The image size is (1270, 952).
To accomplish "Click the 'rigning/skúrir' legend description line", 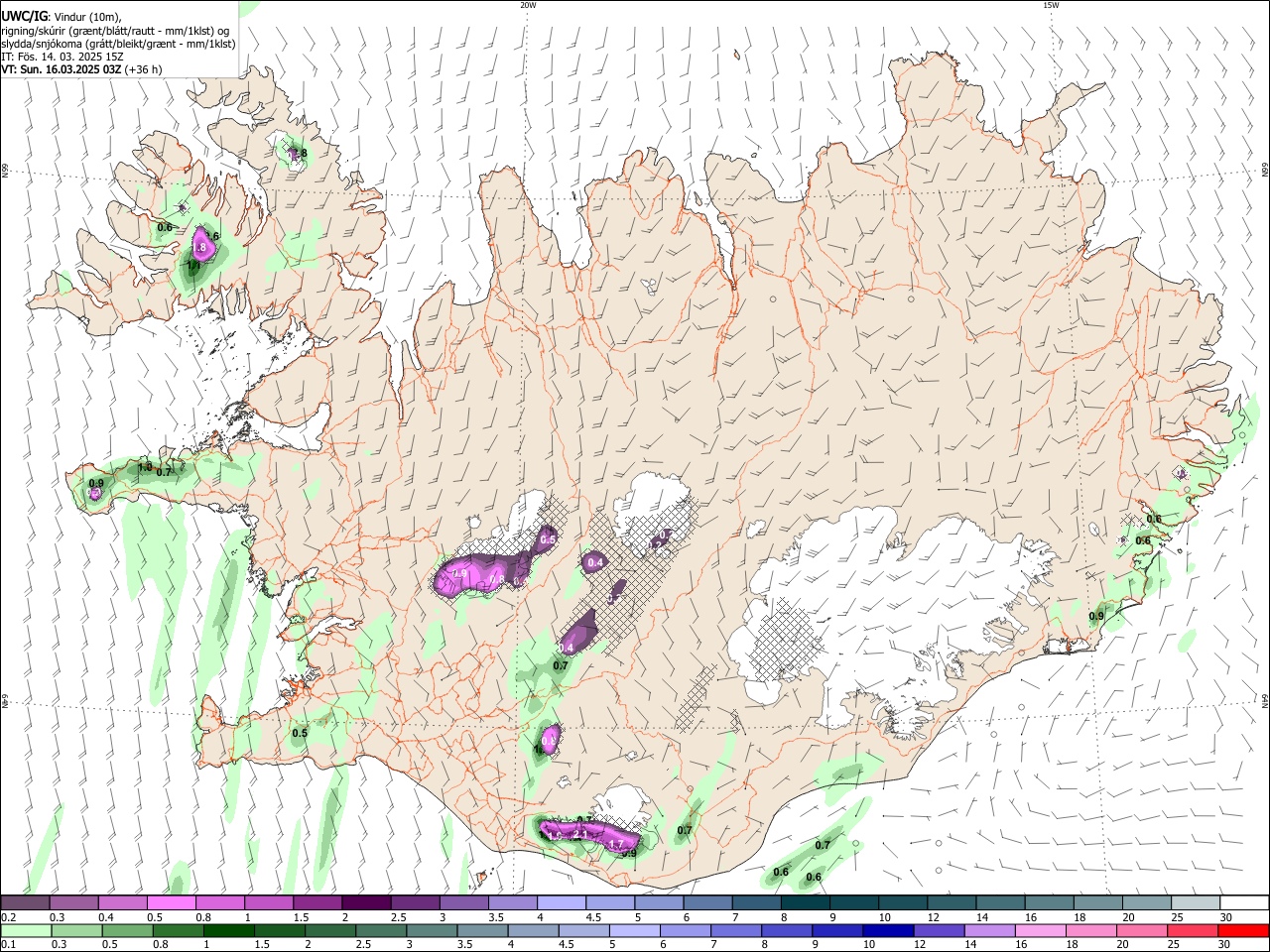I will pyautogui.click(x=115, y=31).
